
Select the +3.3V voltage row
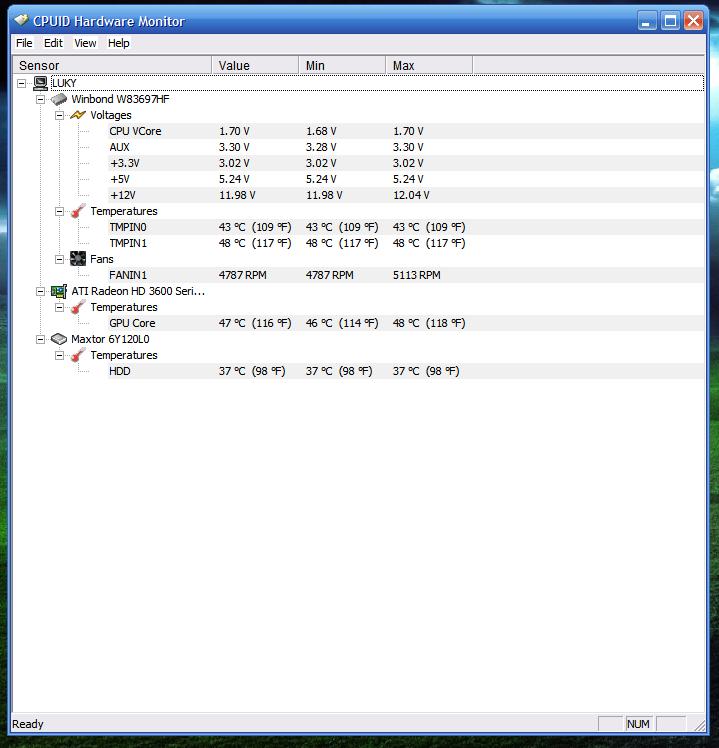pyautogui.click(x=406, y=163)
